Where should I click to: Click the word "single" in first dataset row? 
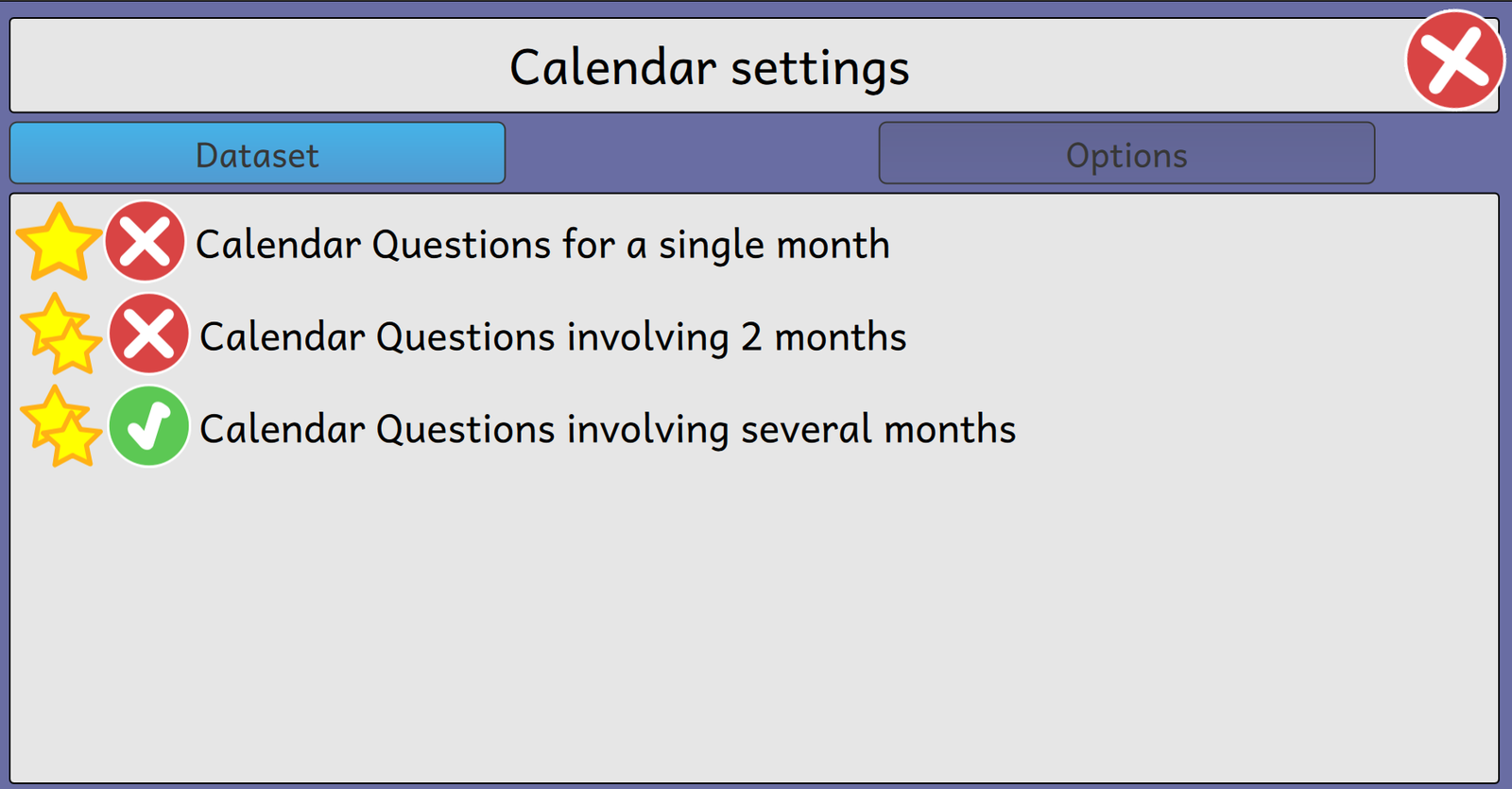(x=712, y=246)
